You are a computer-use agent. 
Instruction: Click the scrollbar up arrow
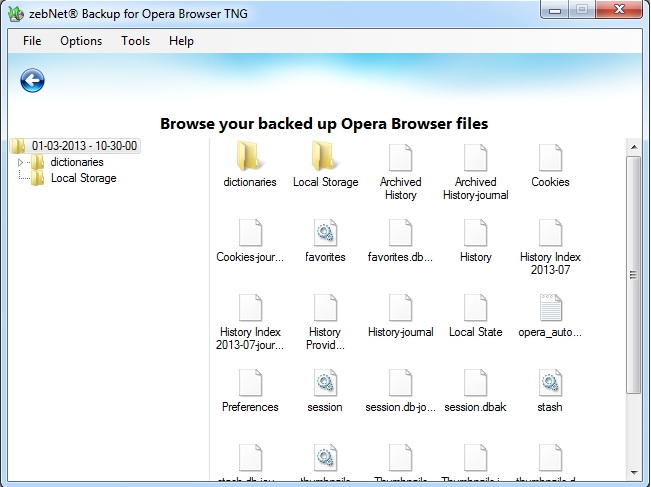tap(634, 147)
